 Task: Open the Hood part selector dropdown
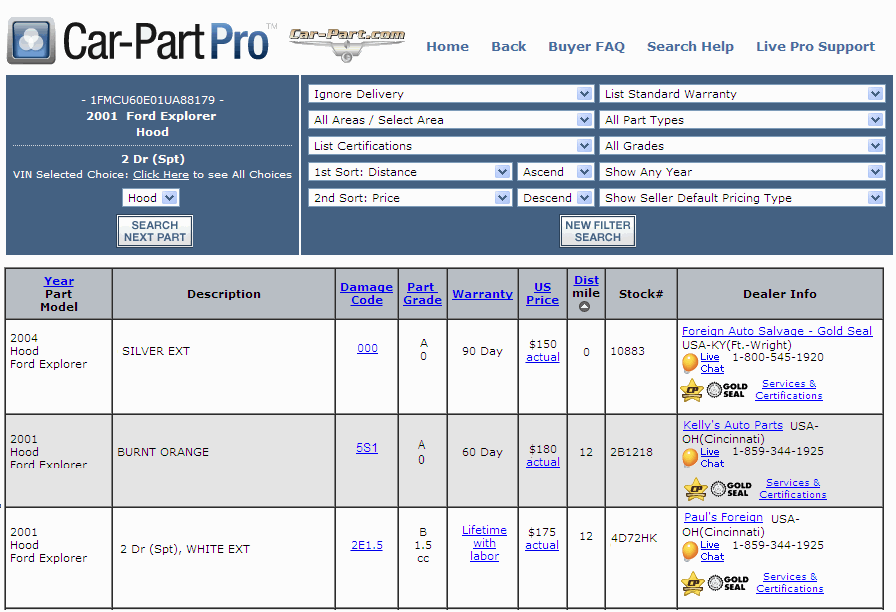(152, 198)
